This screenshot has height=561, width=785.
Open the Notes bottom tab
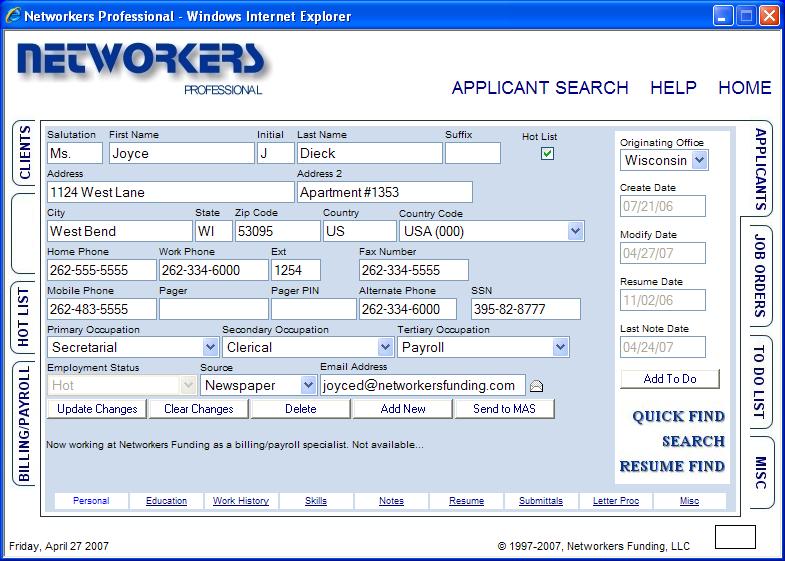(391, 501)
